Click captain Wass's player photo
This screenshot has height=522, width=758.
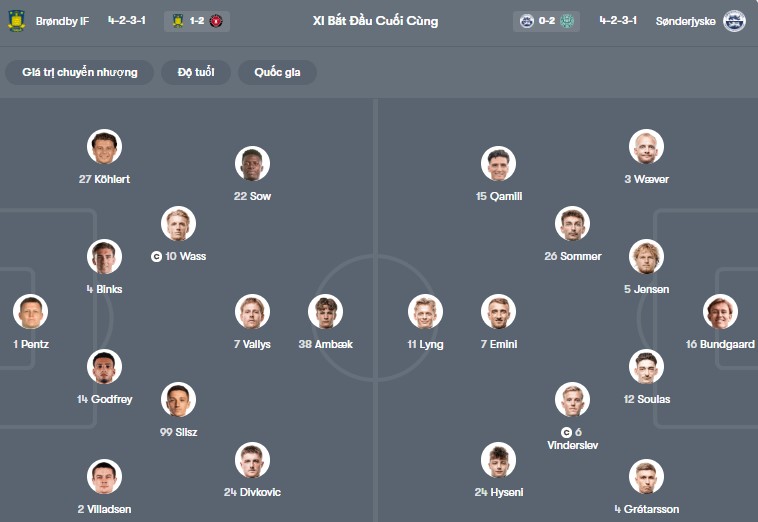pos(179,224)
